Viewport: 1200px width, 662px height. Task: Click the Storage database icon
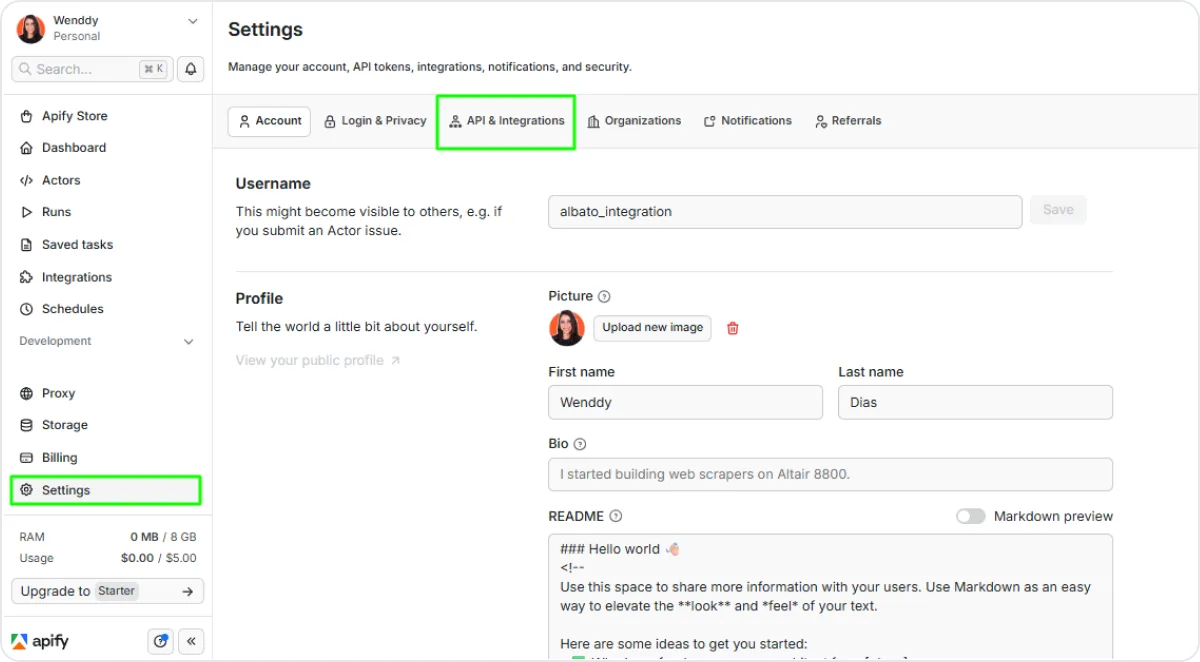click(27, 425)
